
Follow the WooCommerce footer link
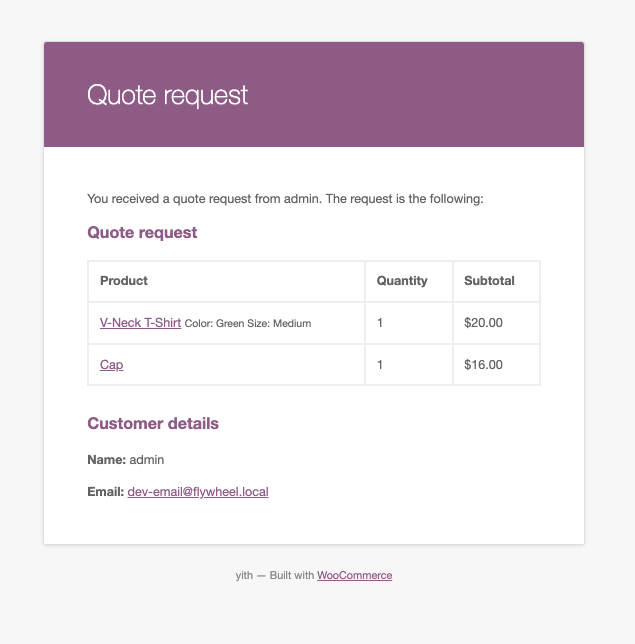click(x=354, y=576)
